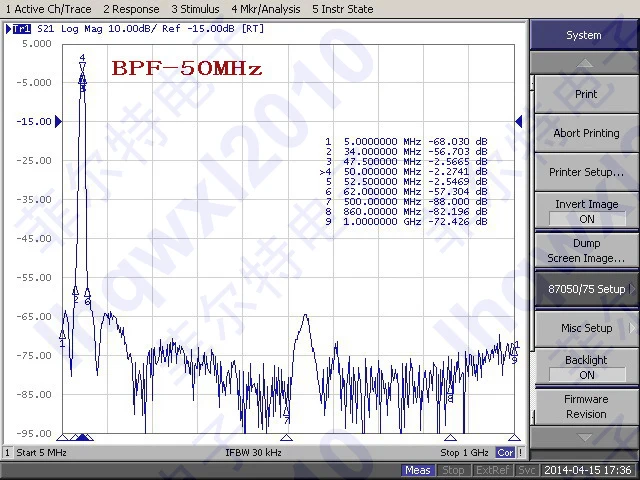The image size is (640, 480).
Task: Click marker 9 readout row 1.0000000 GHz
Action: tap(406, 222)
